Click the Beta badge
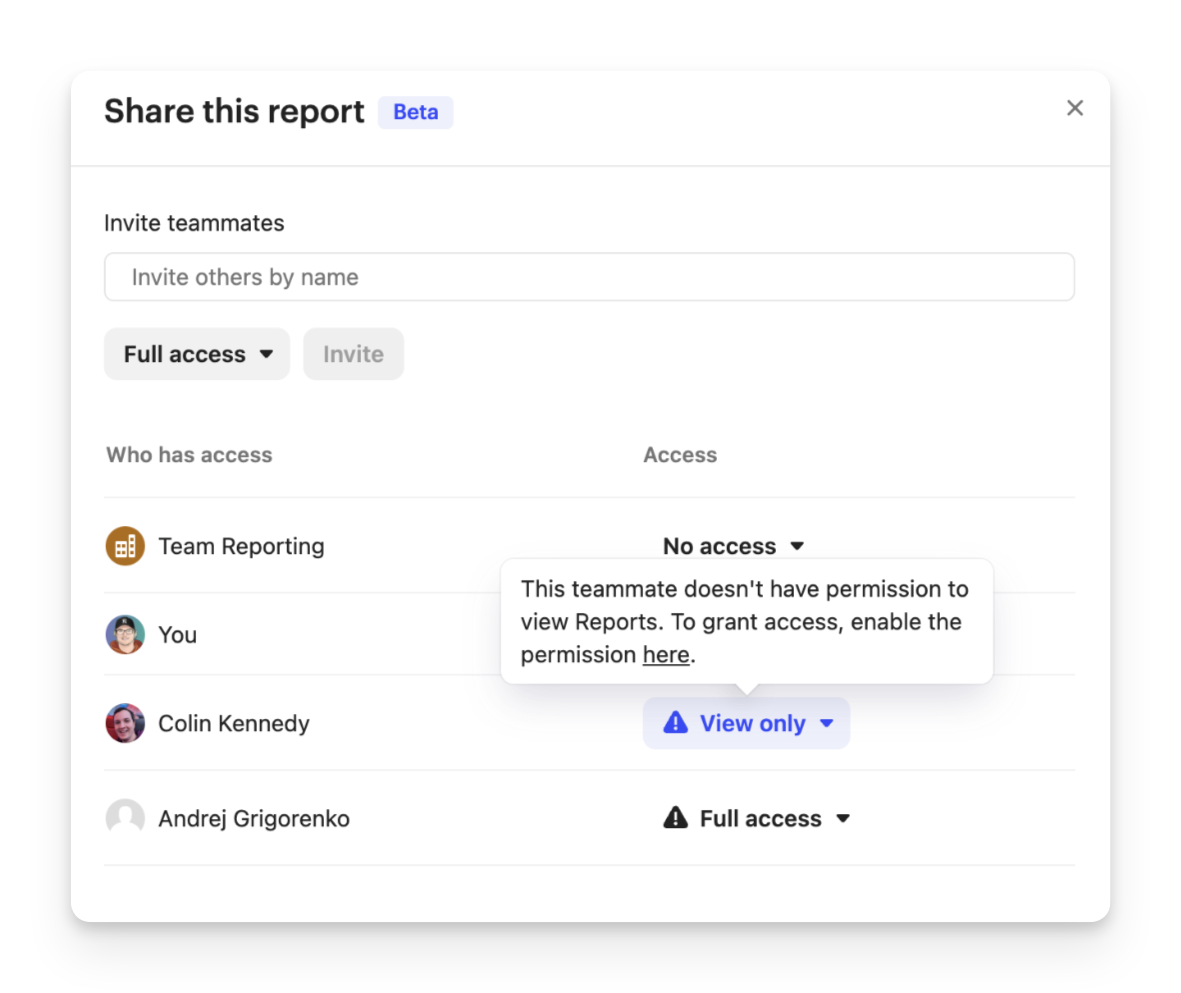This screenshot has height=993, width=1181. click(x=415, y=112)
